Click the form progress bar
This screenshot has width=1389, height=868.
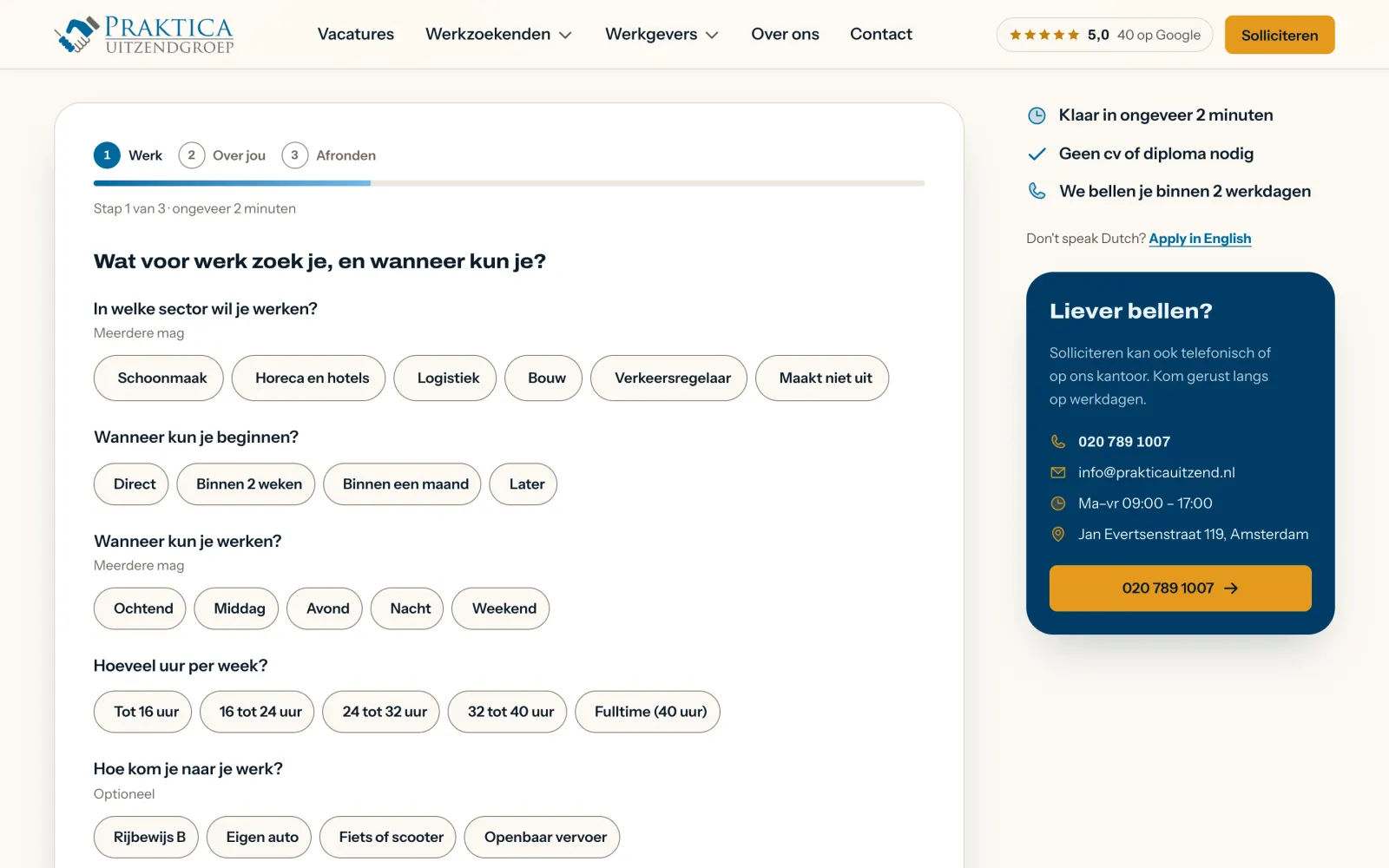click(509, 183)
